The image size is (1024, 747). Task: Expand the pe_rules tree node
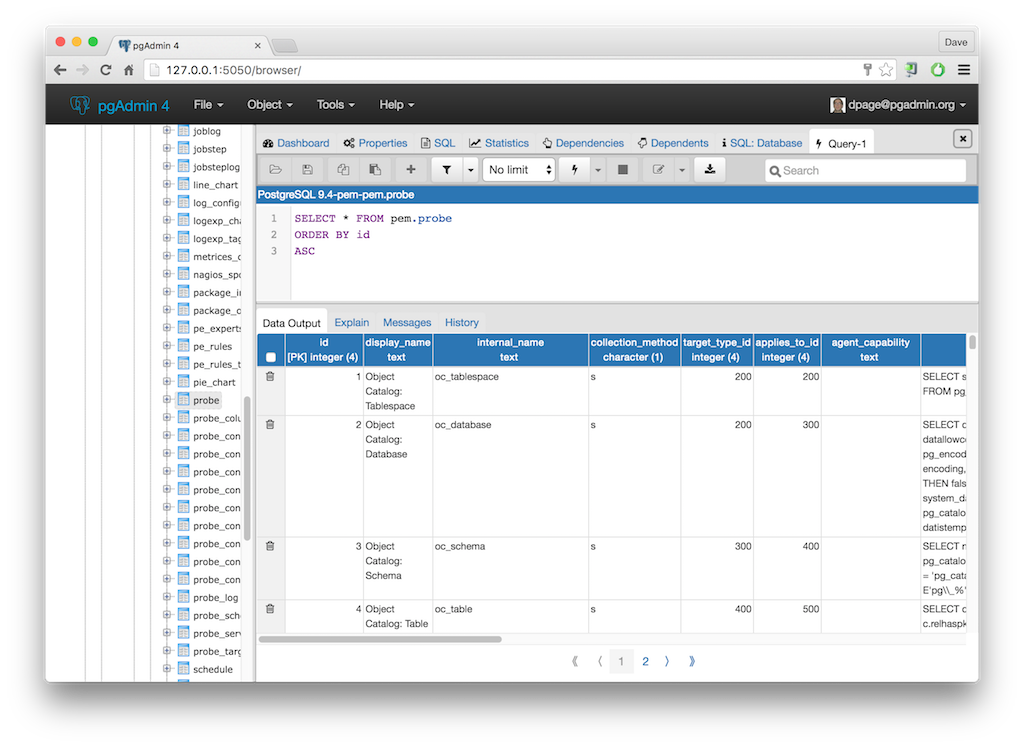pos(167,346)
